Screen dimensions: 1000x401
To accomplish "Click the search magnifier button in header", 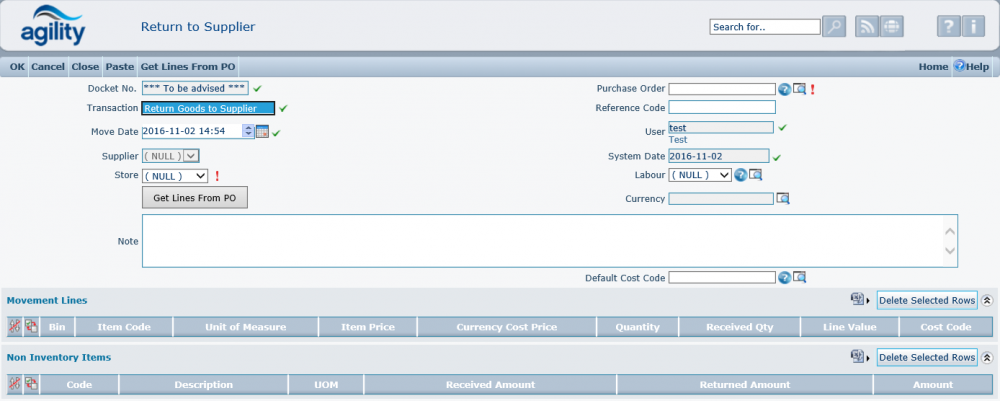I will [834, 27].
